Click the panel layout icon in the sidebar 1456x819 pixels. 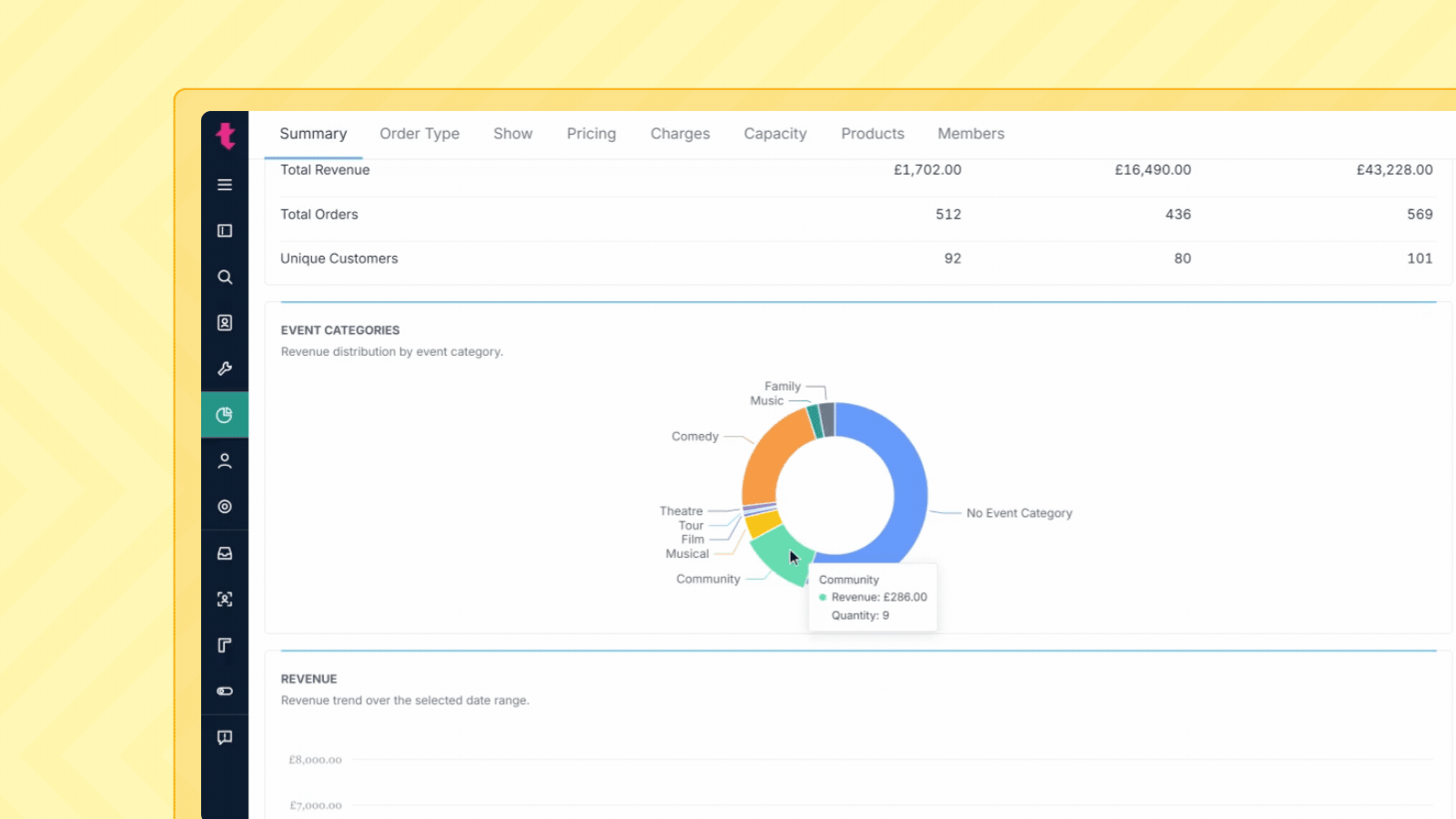click(x=225, y=231)
